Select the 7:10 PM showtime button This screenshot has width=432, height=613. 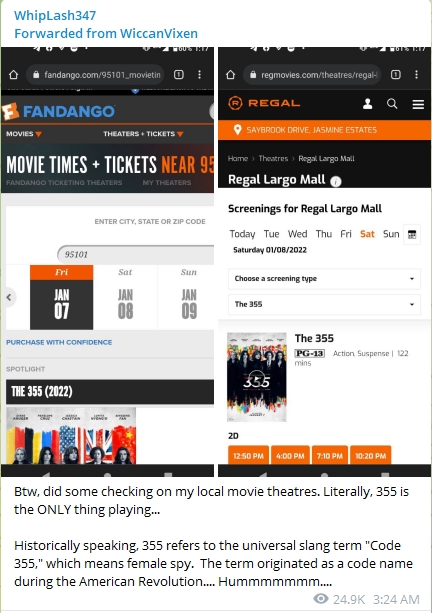coord(330,455)
